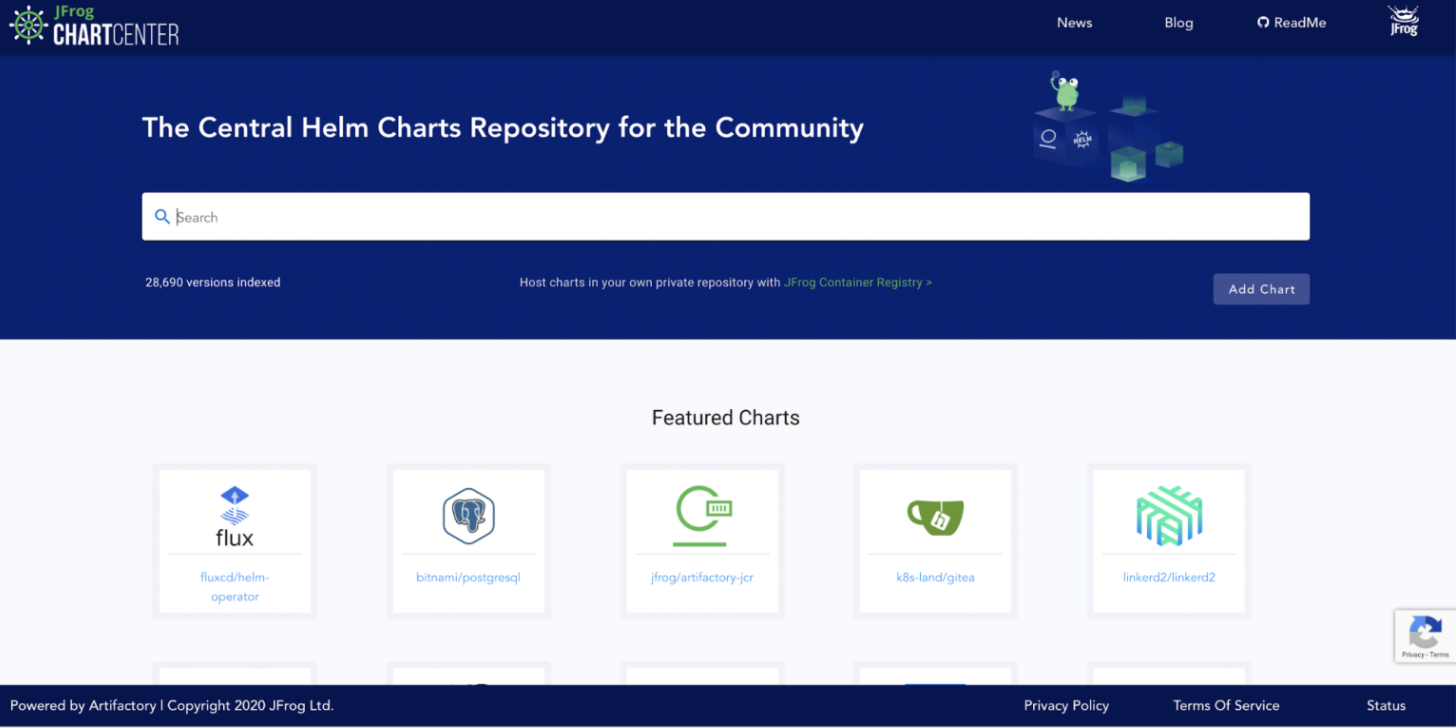This screenshot has width=1456, height=728.
Task: Click the search magnifier icon
Action: [x=162, y=216]
